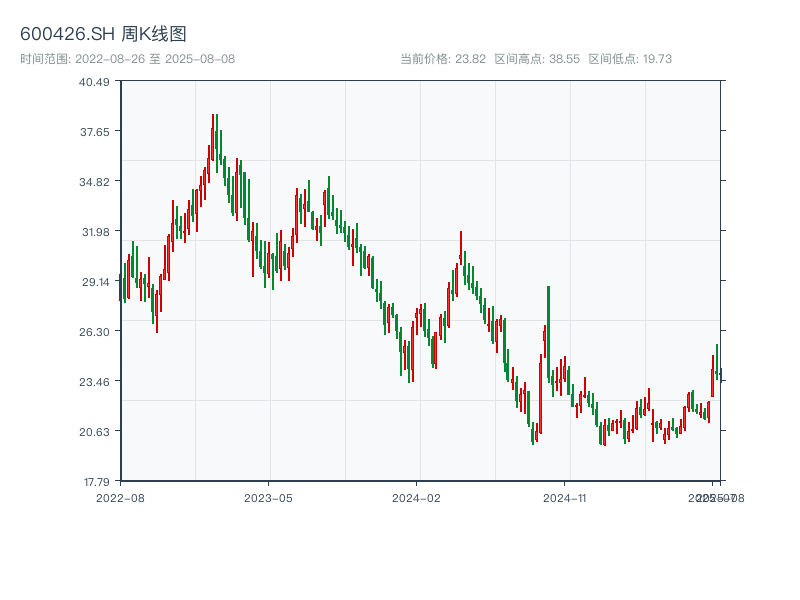The height and width of the screenshot is (600, 800).
Task: Click the interval low 区间低点: 19.73
Action: point(630,59)
